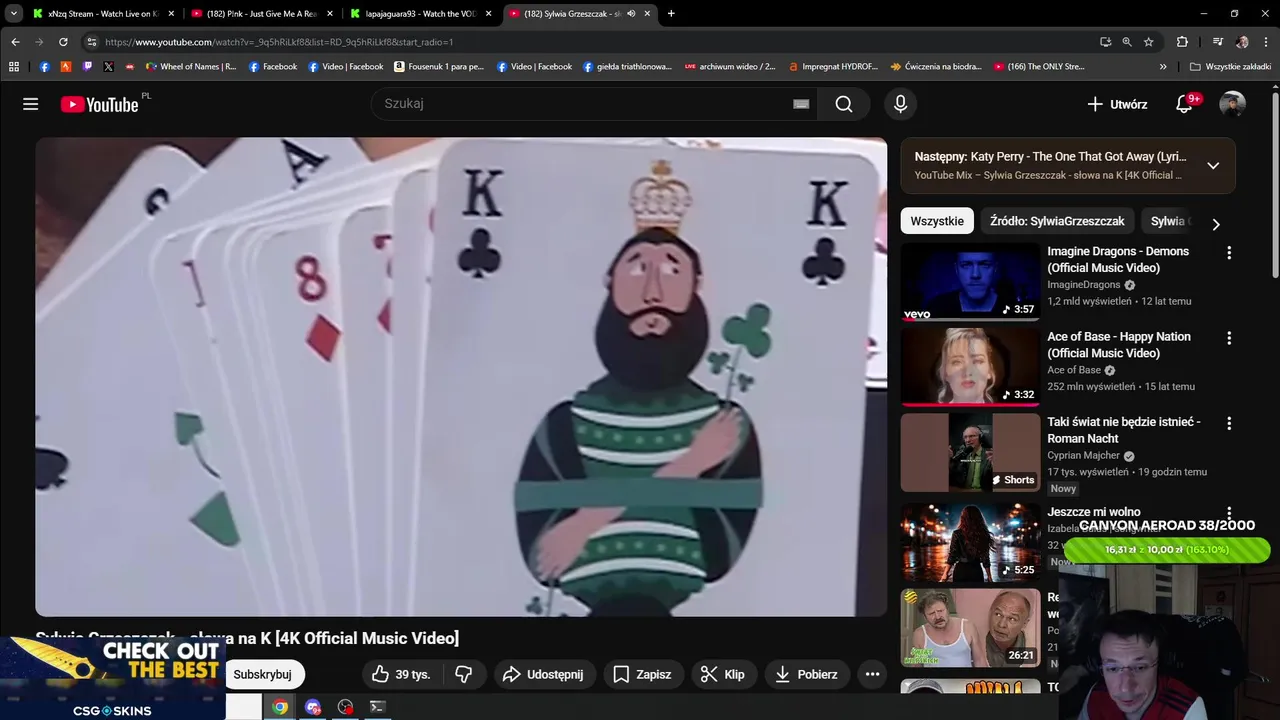Open the YouTube account avatar menu

1232,104
